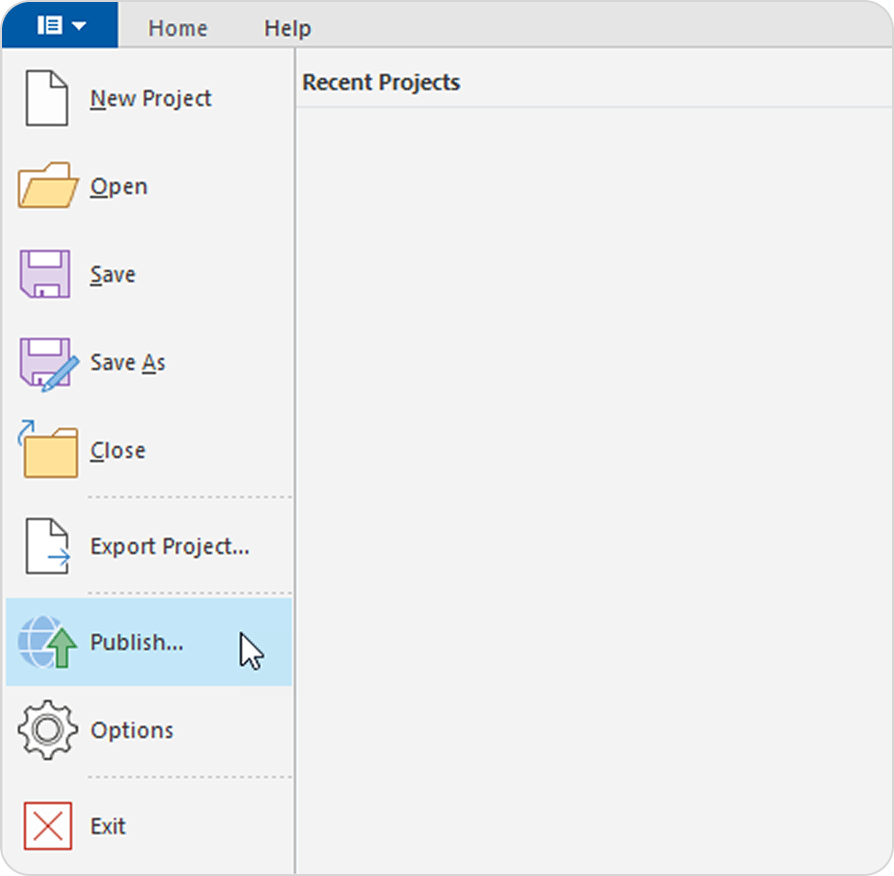This screenshot has height=876, width=894.
Task: Open the Options text entry
Action: point(132,730)
